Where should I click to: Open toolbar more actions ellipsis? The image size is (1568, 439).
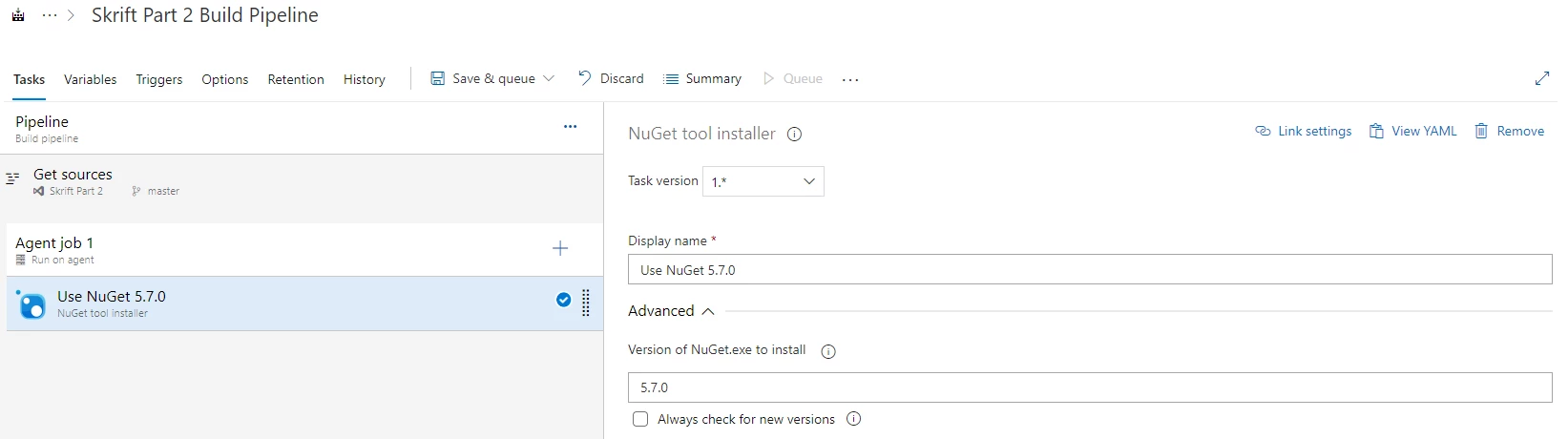click(x=850, y=79)
